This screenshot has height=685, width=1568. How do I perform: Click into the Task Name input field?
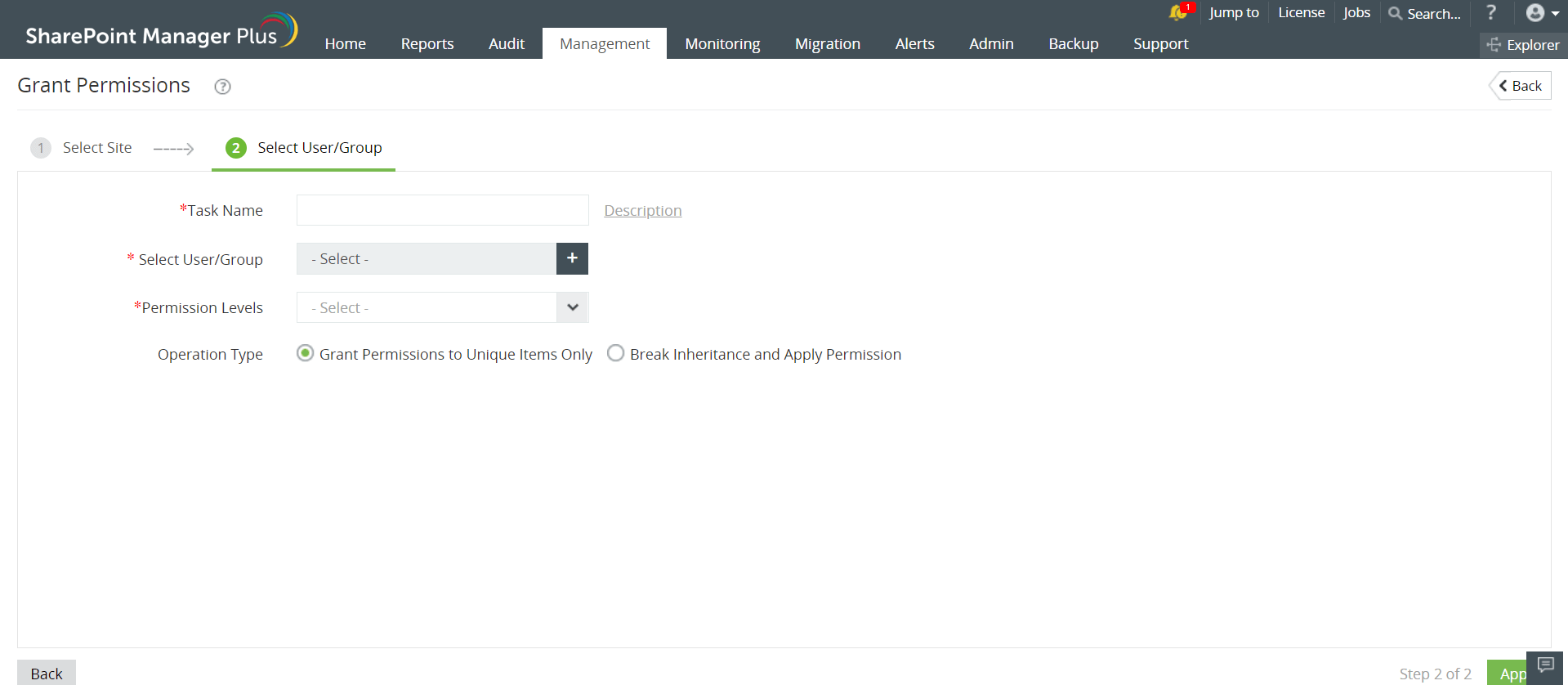point(442,210)
